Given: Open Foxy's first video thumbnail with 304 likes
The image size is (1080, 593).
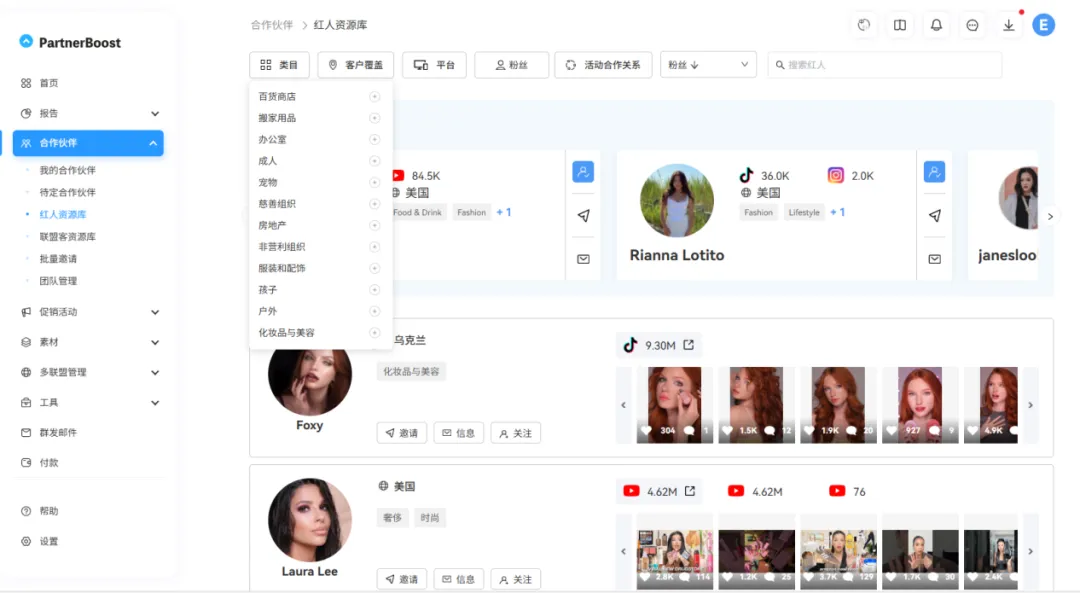Looking at the screenshot, I should coord(674,405).
